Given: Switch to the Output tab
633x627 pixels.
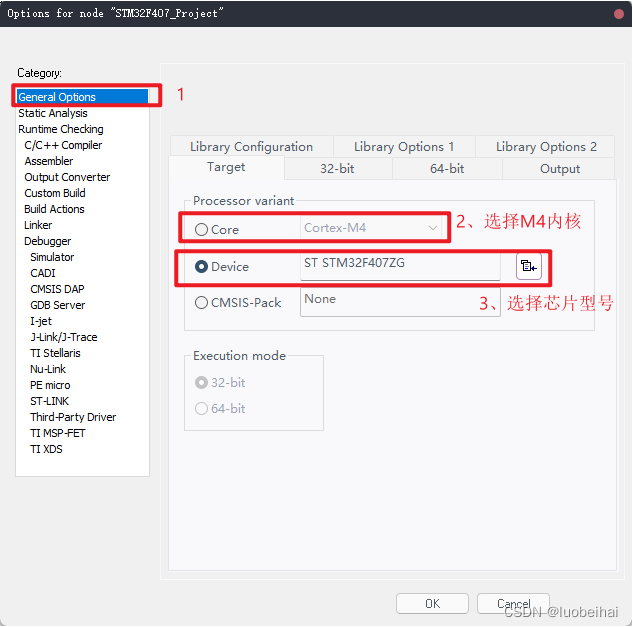Looking at the screenshot, I should click(x=559, y=169).
